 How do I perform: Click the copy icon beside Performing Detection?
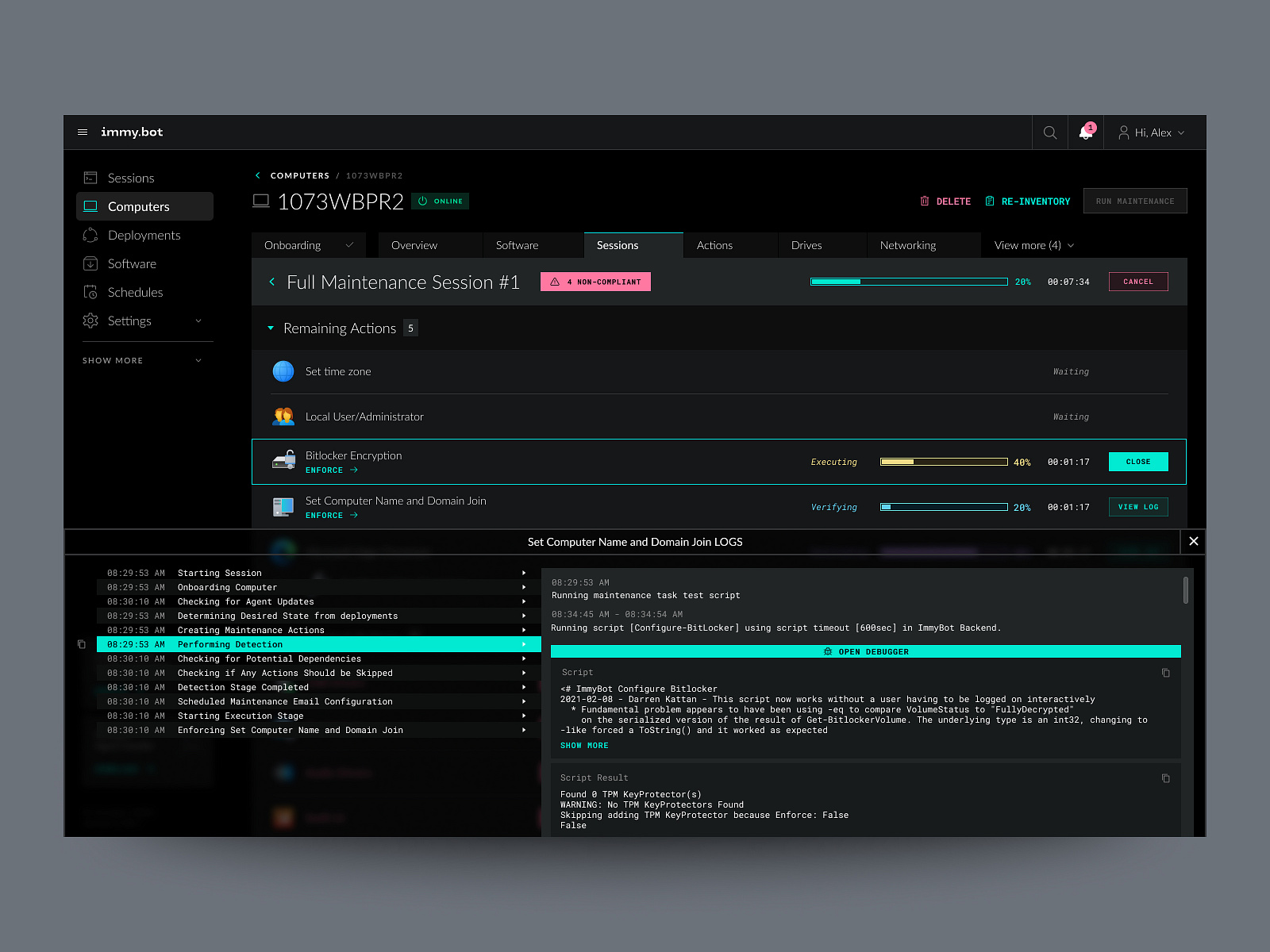(x=81, y=644)
